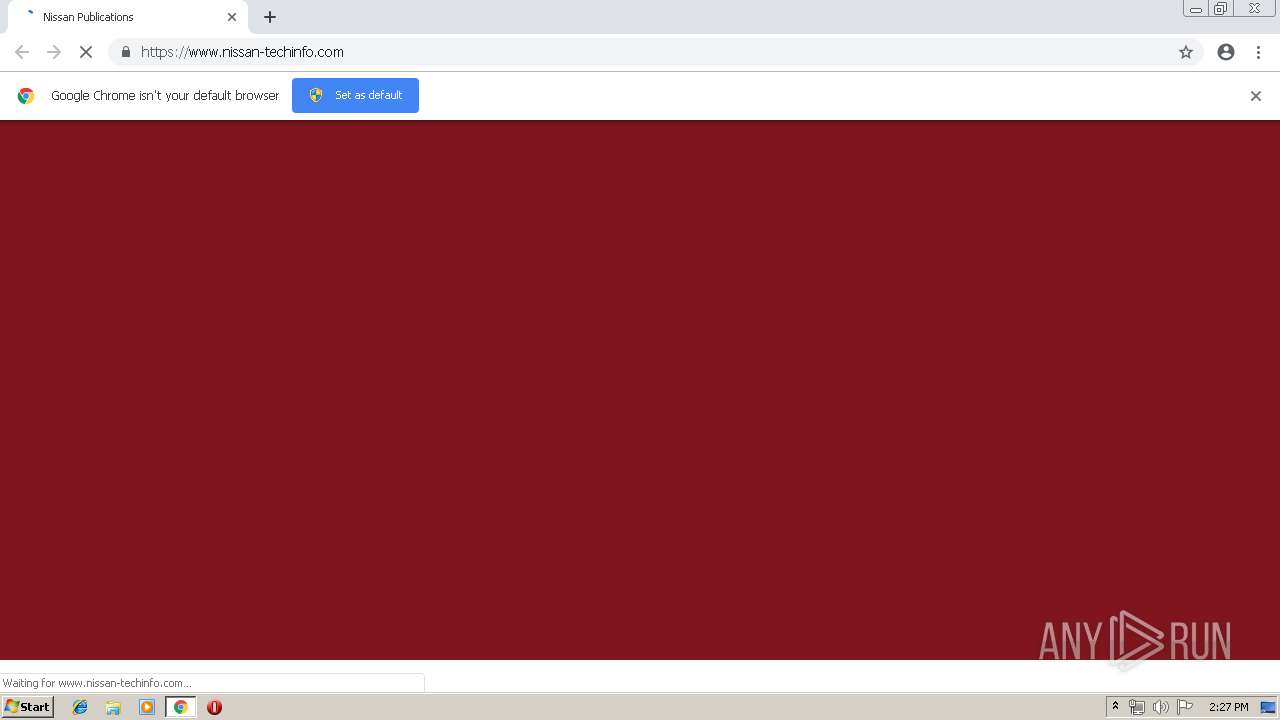Click status text 'Waiting for www.nissan-techinfo.com...'
The image size is (1280, 720).
(x=96, y=683)
